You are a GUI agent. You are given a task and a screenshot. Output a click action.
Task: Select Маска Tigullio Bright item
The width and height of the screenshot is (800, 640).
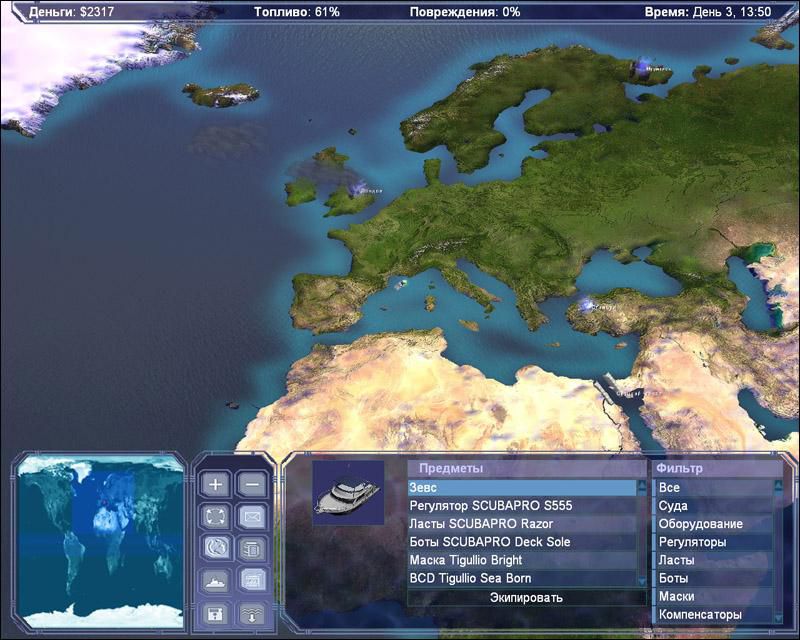(521, 560)
